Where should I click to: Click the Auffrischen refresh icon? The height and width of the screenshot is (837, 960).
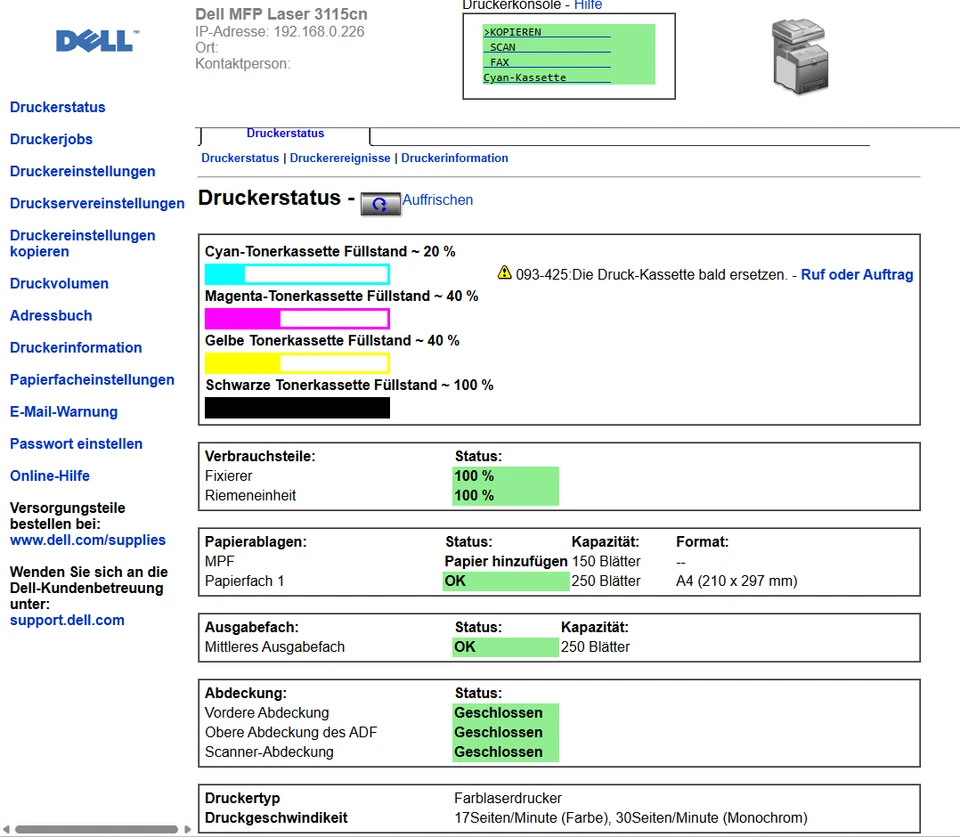380,204
